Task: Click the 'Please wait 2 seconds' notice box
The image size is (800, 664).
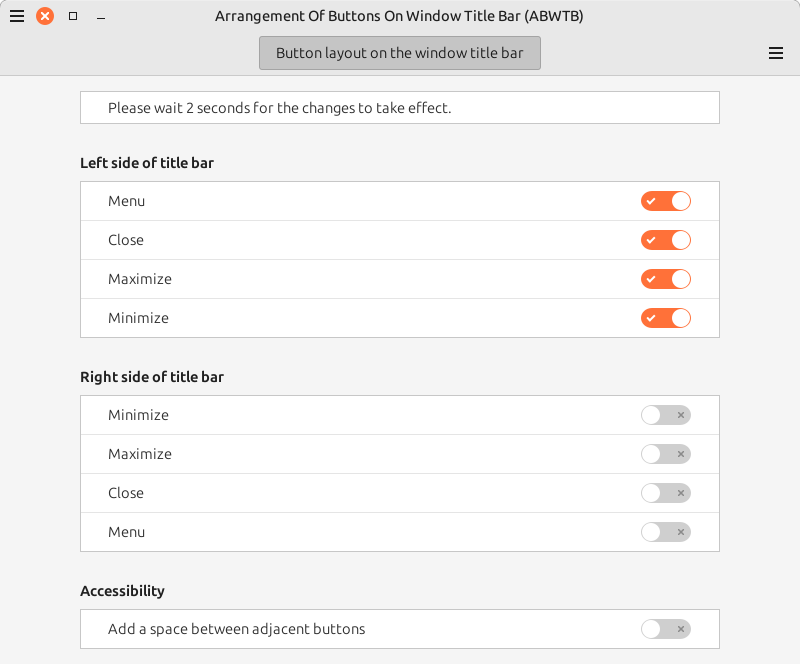Action: click(399, 108)
